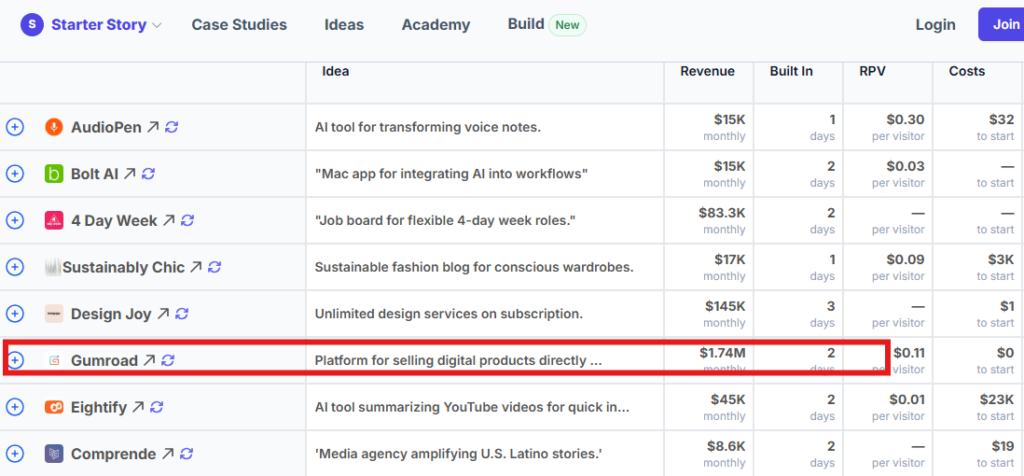Click the refresh icon next to Bolt AI

click(x=149, y=174)
